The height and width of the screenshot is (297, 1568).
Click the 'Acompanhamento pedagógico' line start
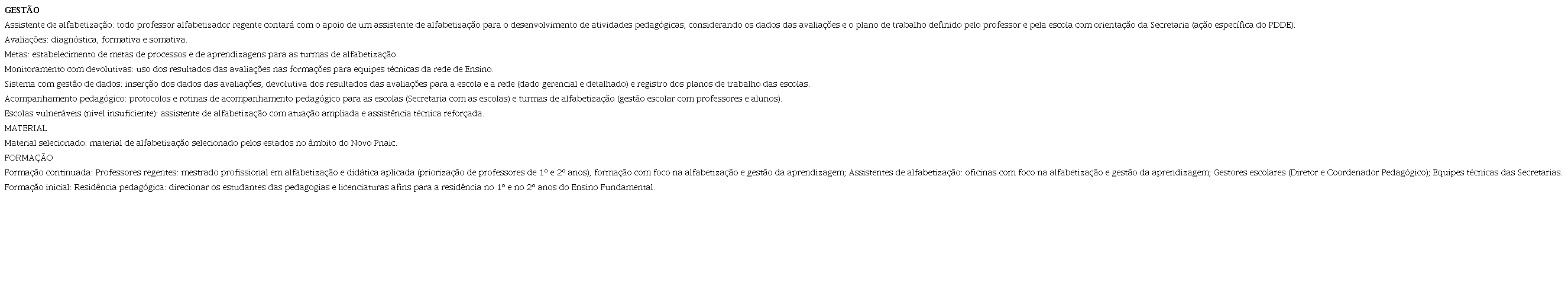pyautogui.click(x=64, y=99)
